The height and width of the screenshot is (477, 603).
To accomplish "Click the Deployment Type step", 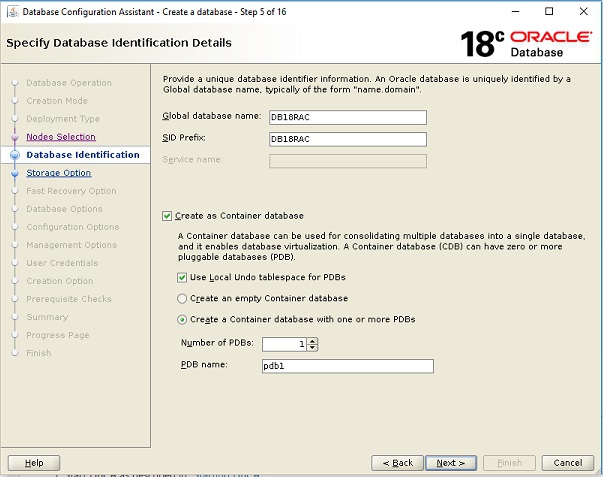I will tap(63, 119).
